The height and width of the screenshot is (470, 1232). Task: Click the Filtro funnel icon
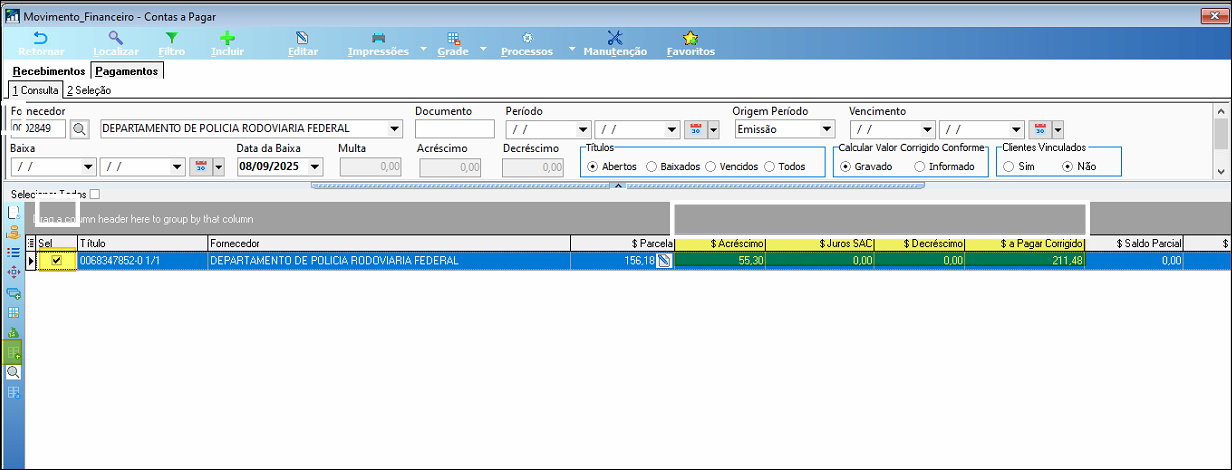[x=172, y=37]
